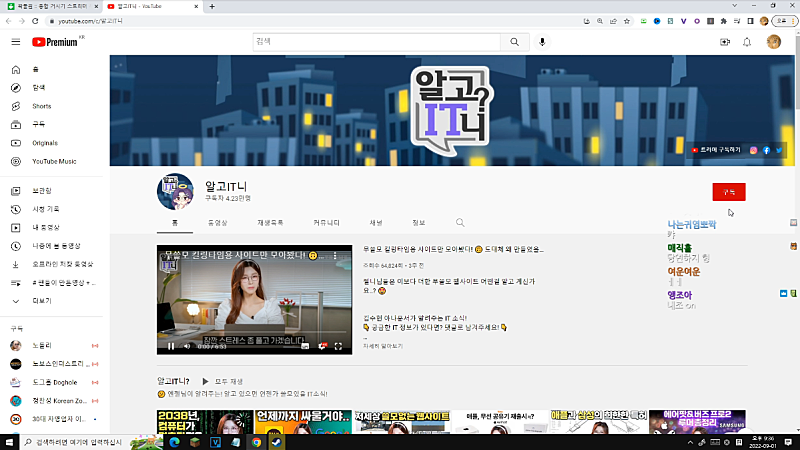800x450 pixels.
Task: Switch to the 동영상 tab
Action: (218, 223)
